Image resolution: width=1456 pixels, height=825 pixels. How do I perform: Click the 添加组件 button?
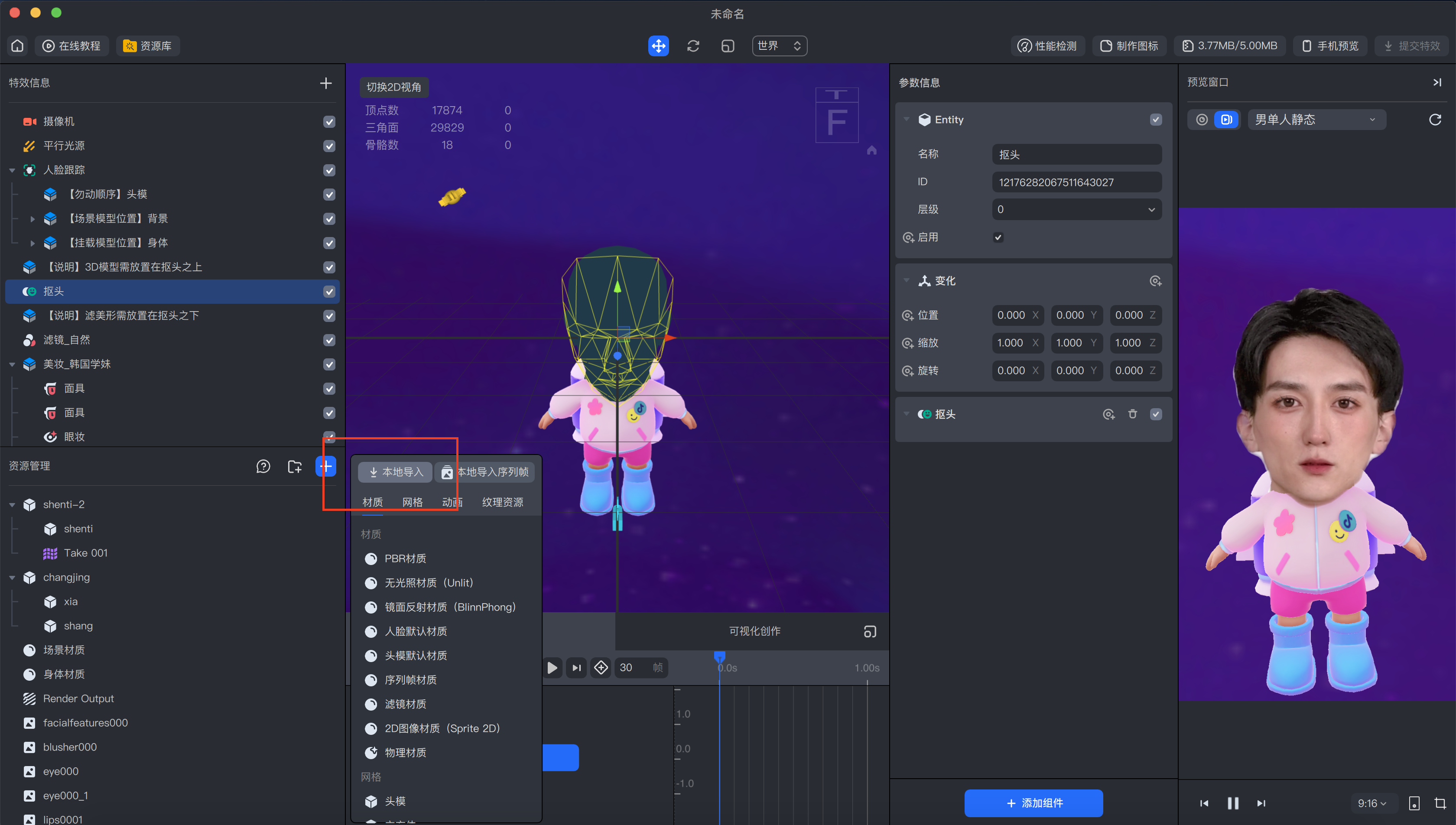point(1033,802)
